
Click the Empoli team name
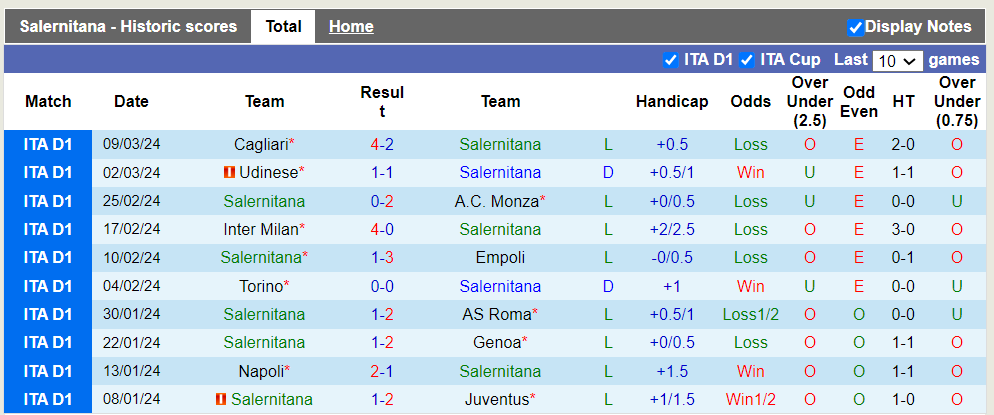tap(500, 257)
